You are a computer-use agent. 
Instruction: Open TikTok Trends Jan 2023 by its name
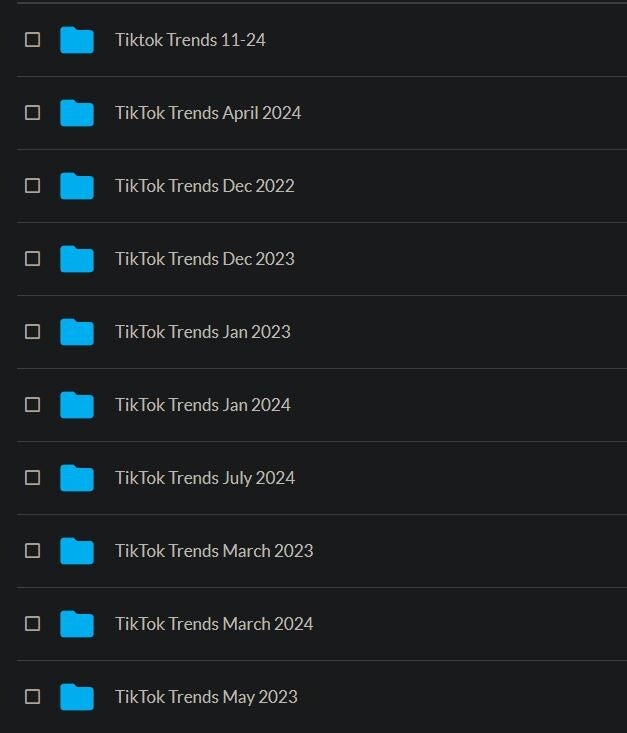click(202, 332)
